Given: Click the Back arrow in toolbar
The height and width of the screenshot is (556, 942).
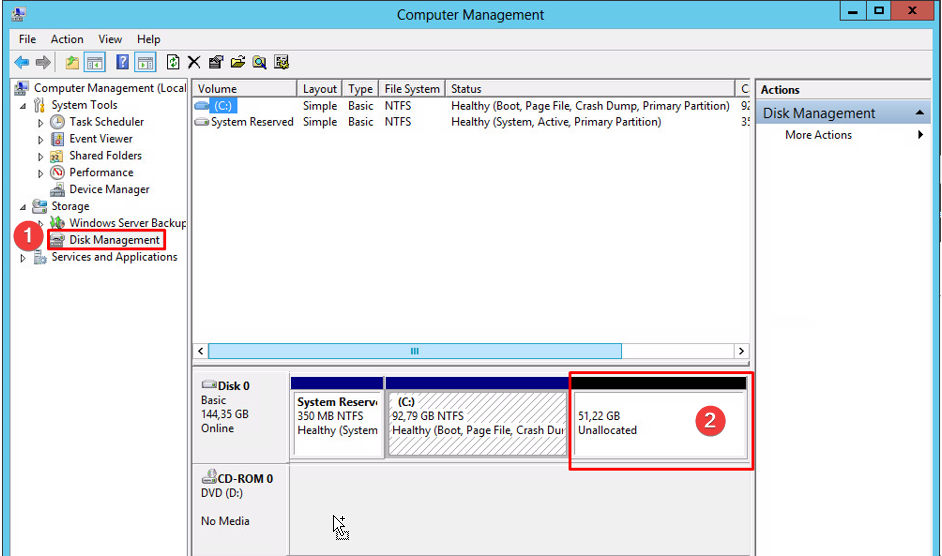Looking at the screenshot, I should (x=21, y=62).
